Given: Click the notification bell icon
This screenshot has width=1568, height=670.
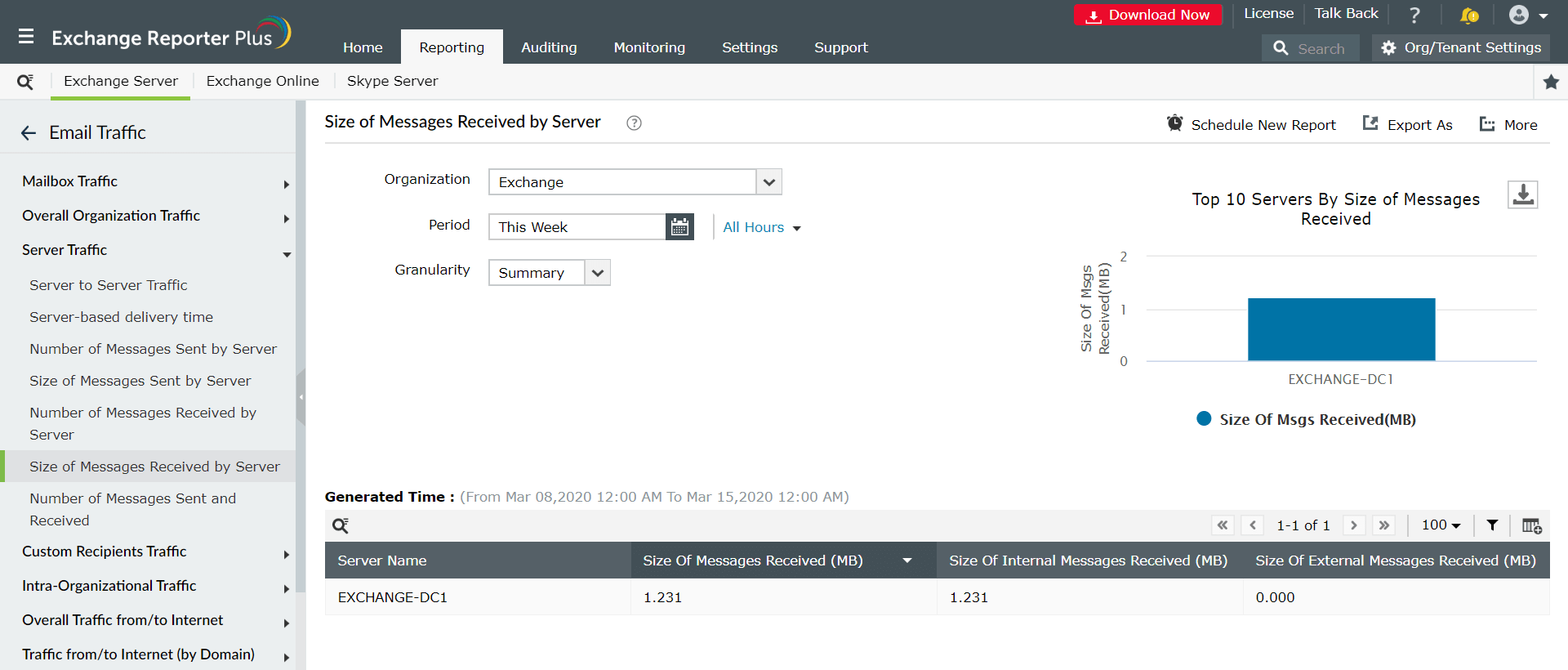Looking at the screenshot, I should point(1469,15).
